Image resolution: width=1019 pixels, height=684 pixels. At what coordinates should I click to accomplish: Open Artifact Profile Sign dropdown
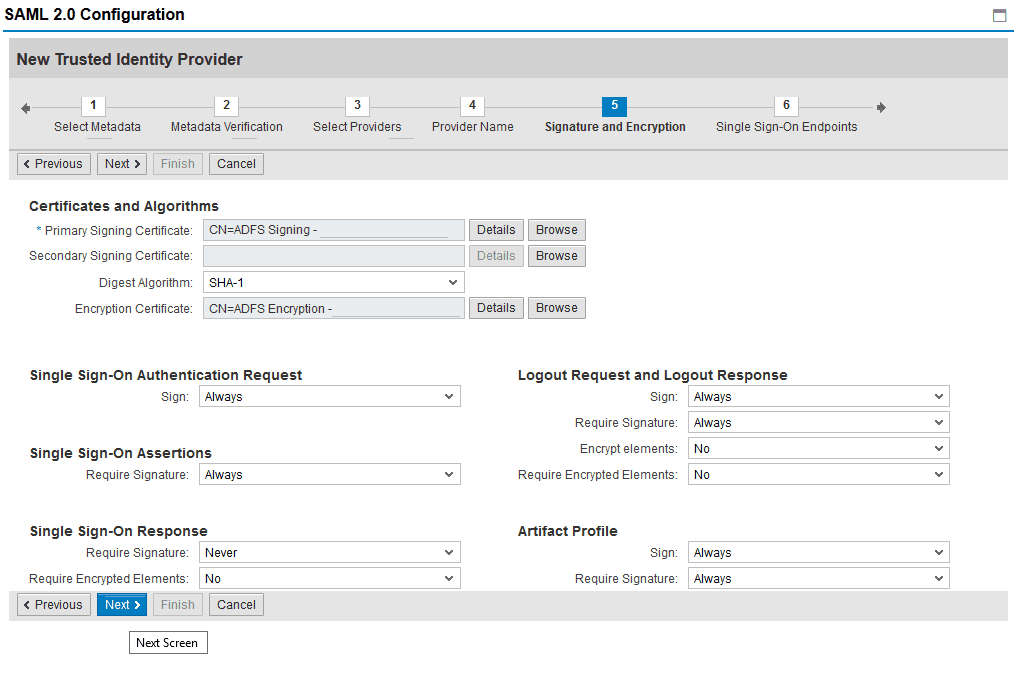click(819, 553)
